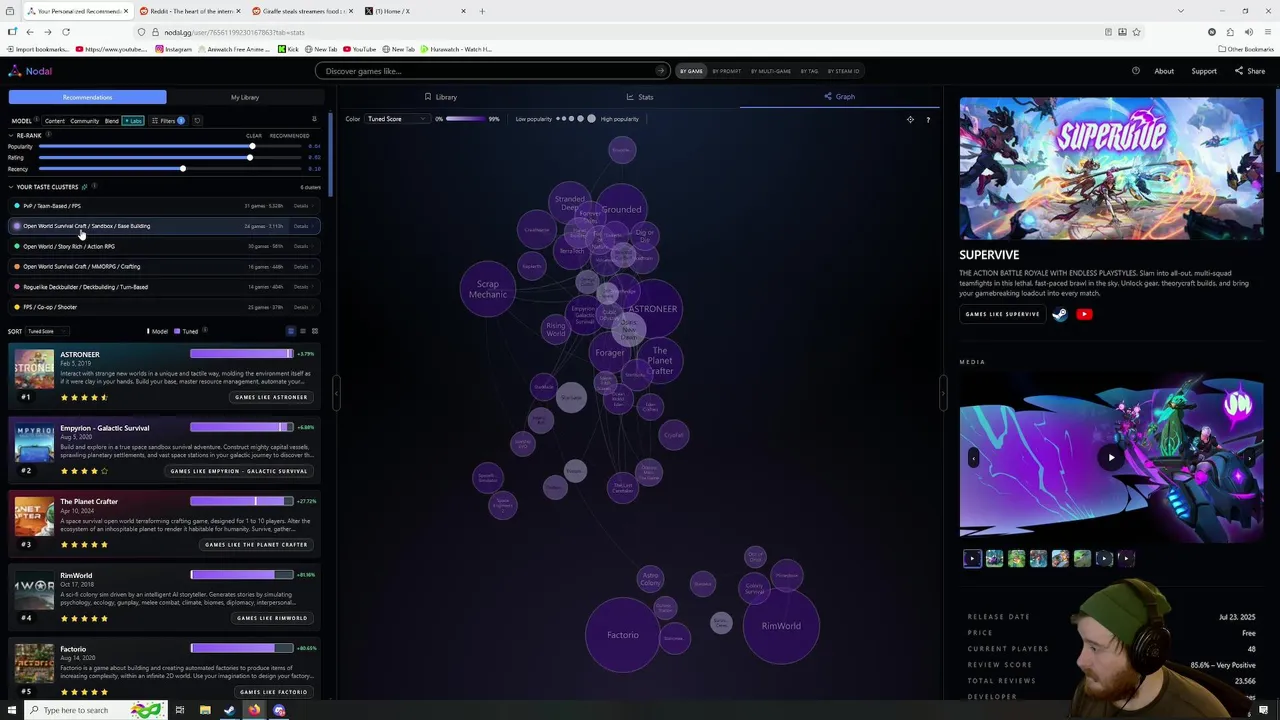Show previous media slide

tap(973, 458)
